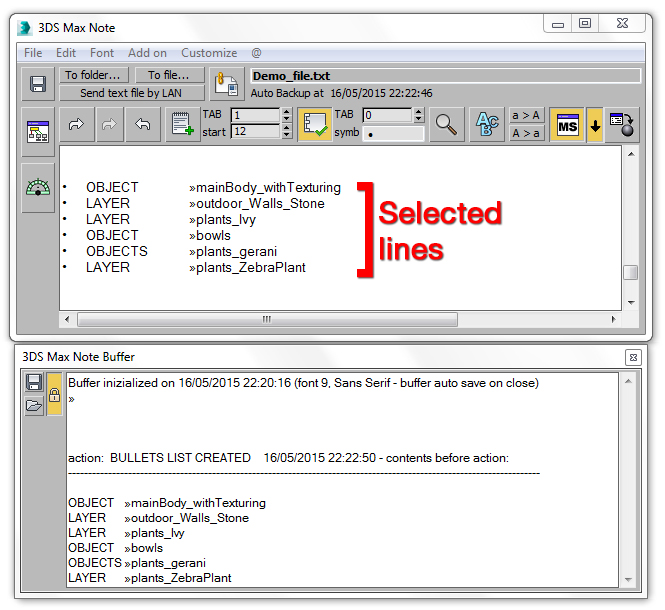Click the back curved arrow toolbar icon

[142, 124]
